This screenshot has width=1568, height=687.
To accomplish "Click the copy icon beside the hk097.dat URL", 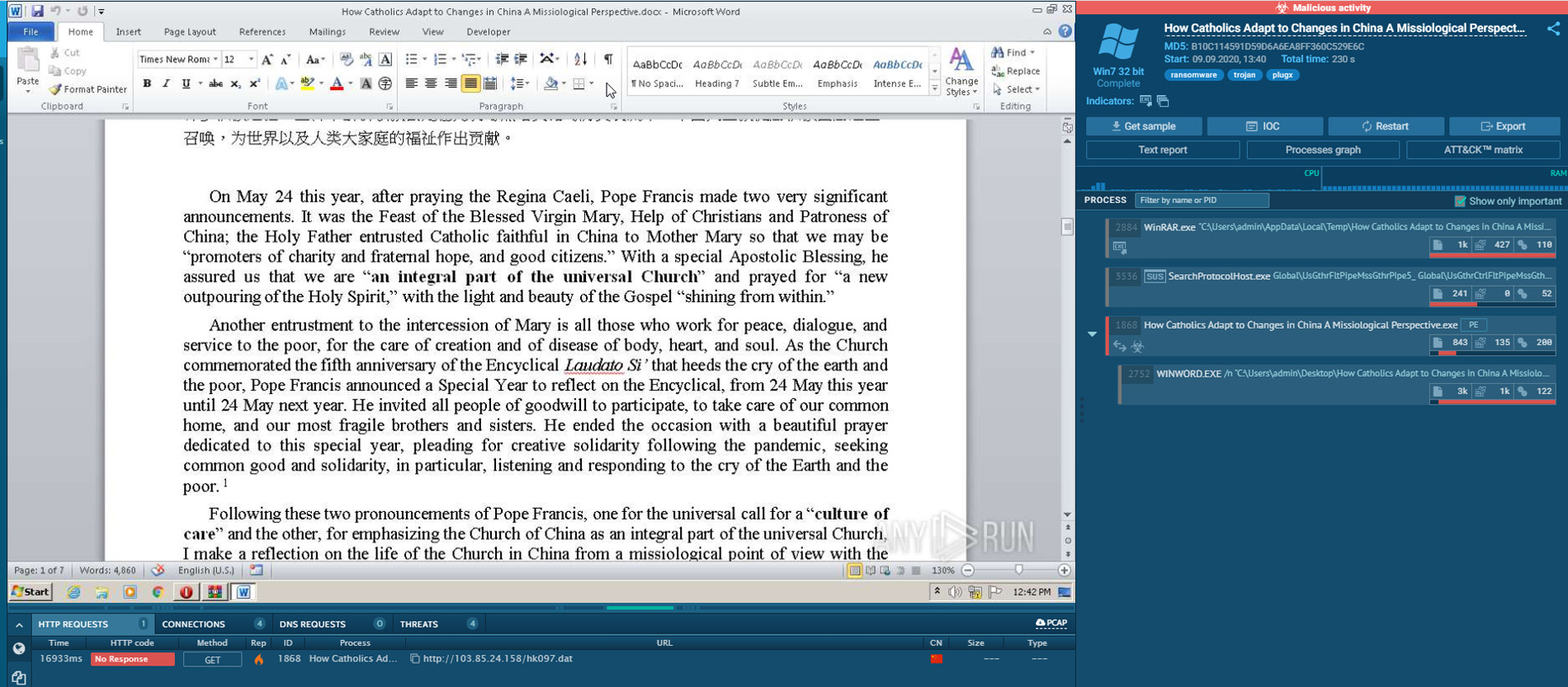I will [x=415, y=659].
